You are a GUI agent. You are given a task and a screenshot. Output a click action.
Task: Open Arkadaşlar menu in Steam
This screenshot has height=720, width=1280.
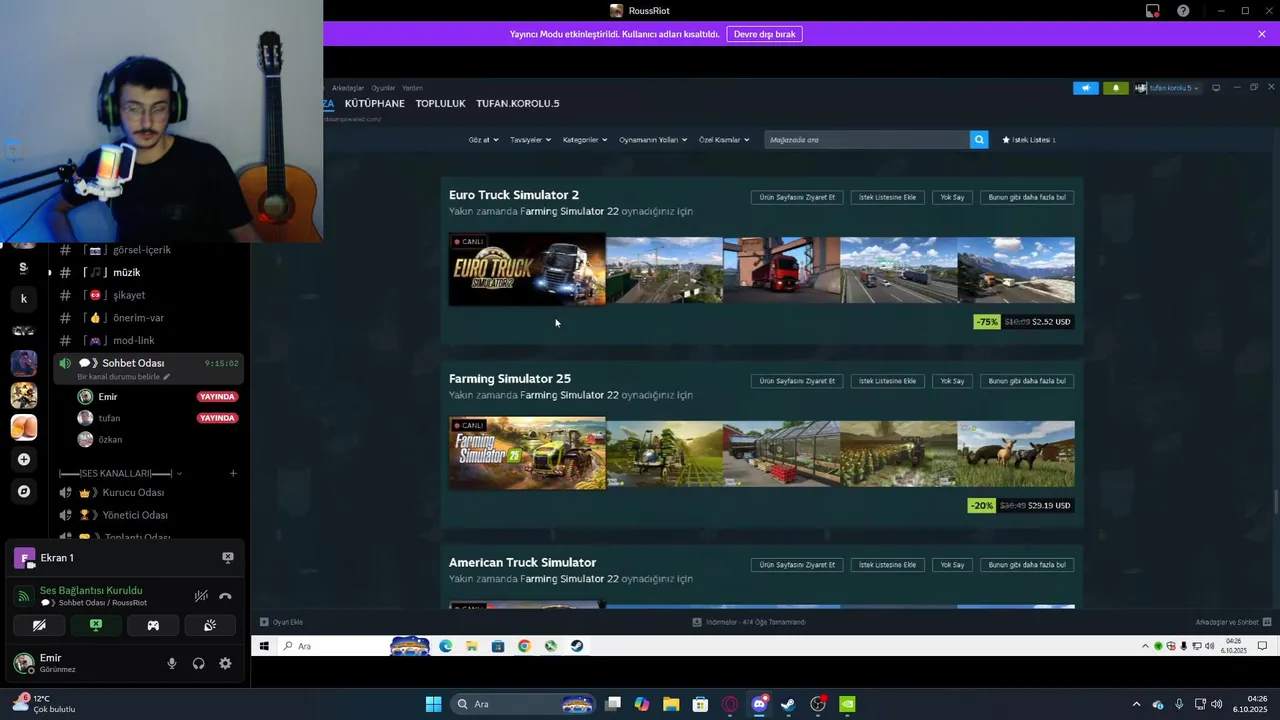point(348,88)
